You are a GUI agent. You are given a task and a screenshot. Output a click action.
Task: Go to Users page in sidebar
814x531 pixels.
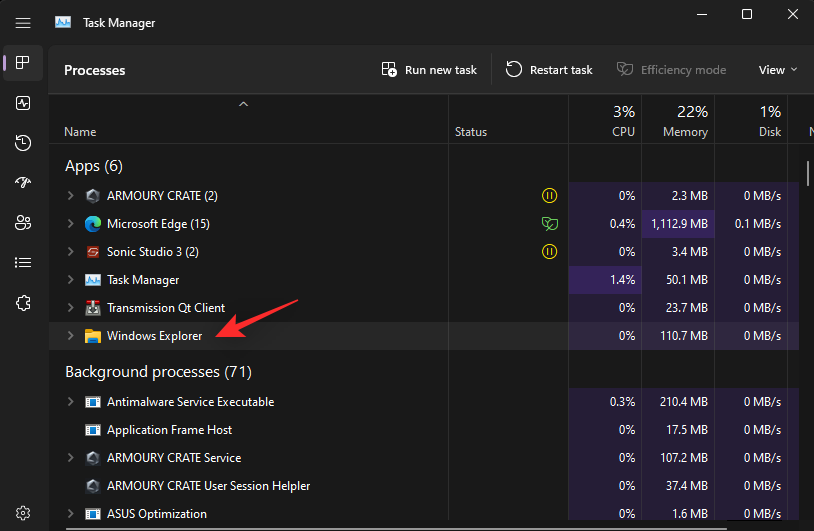[23, 223]
